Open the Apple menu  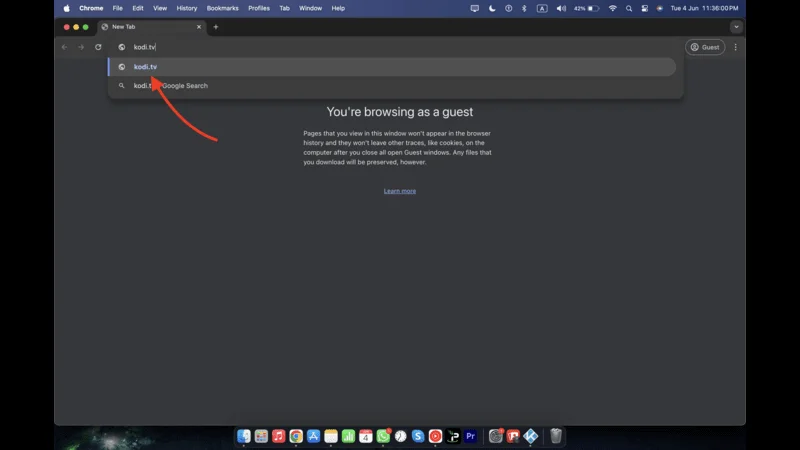66,8
